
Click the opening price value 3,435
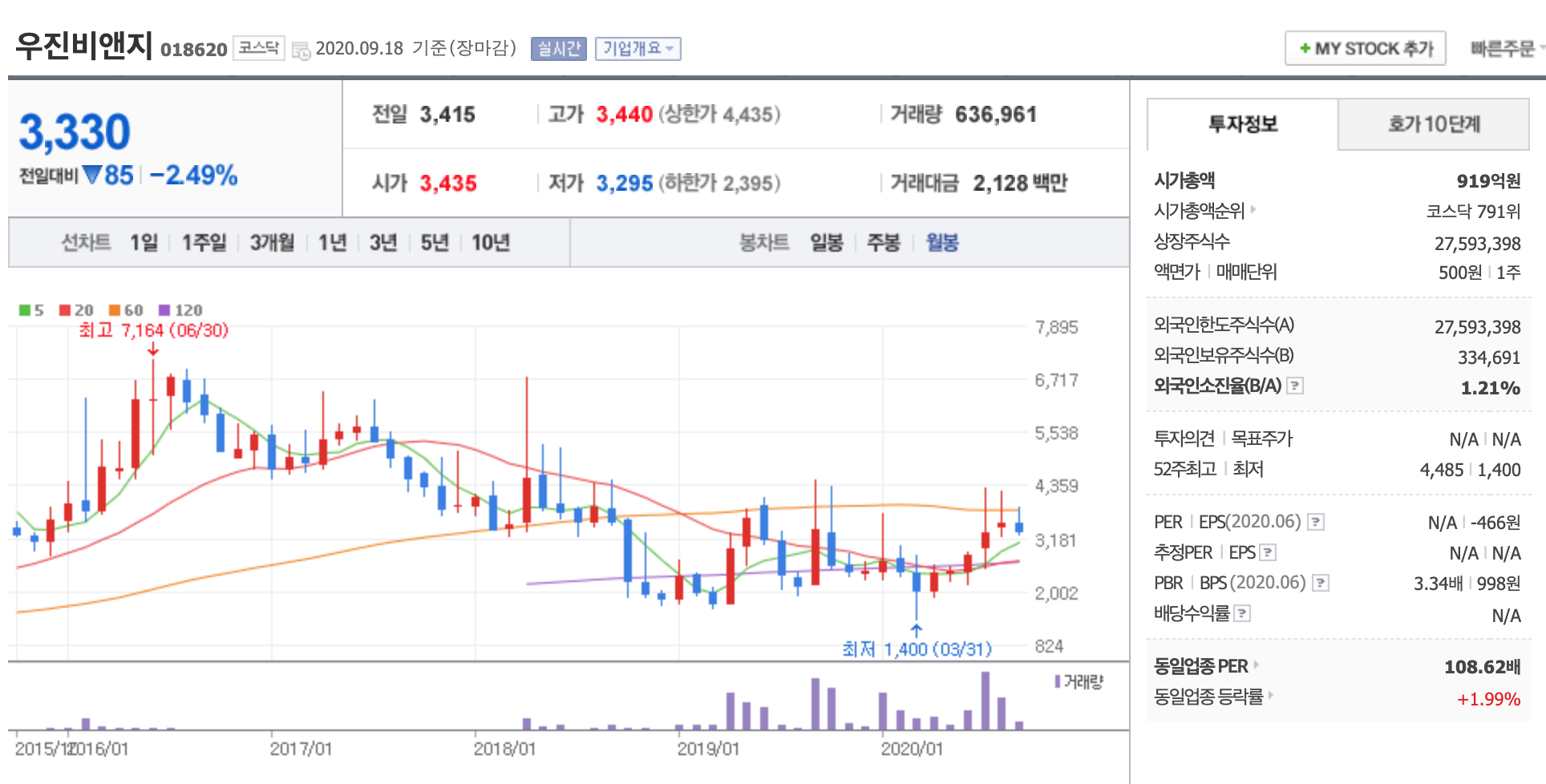(x=448, y=184)
